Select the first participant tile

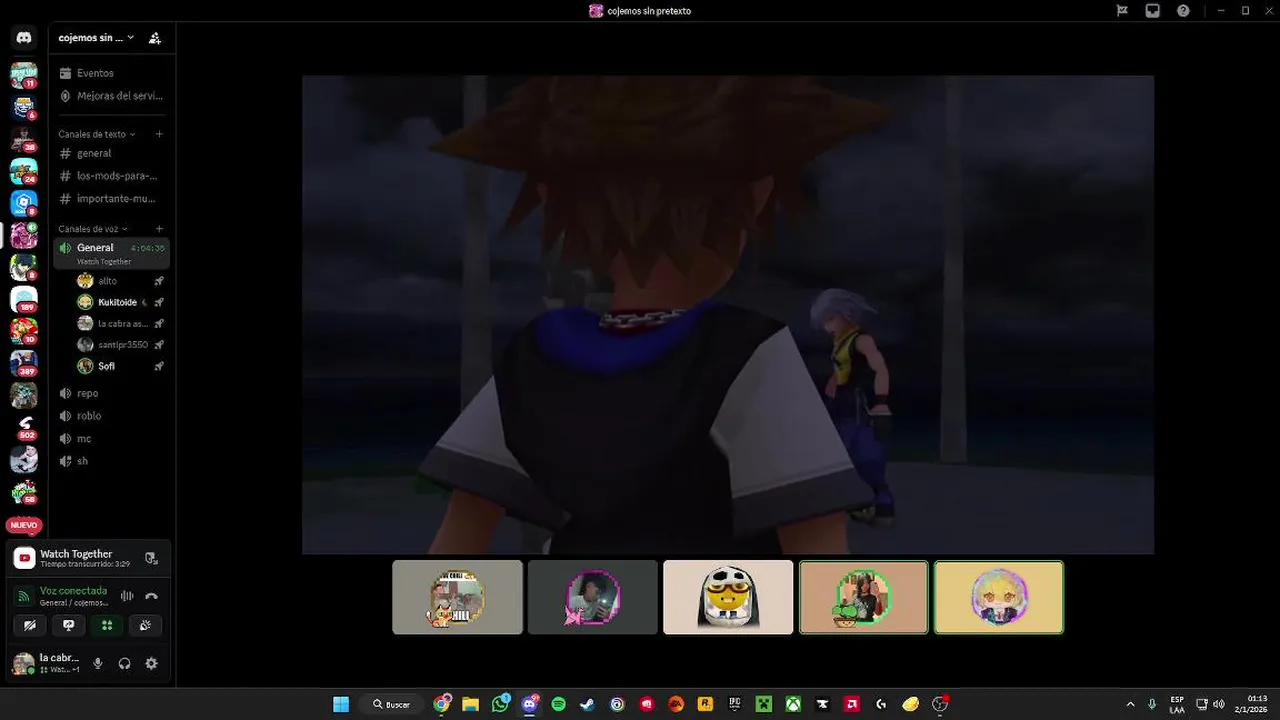457,597
